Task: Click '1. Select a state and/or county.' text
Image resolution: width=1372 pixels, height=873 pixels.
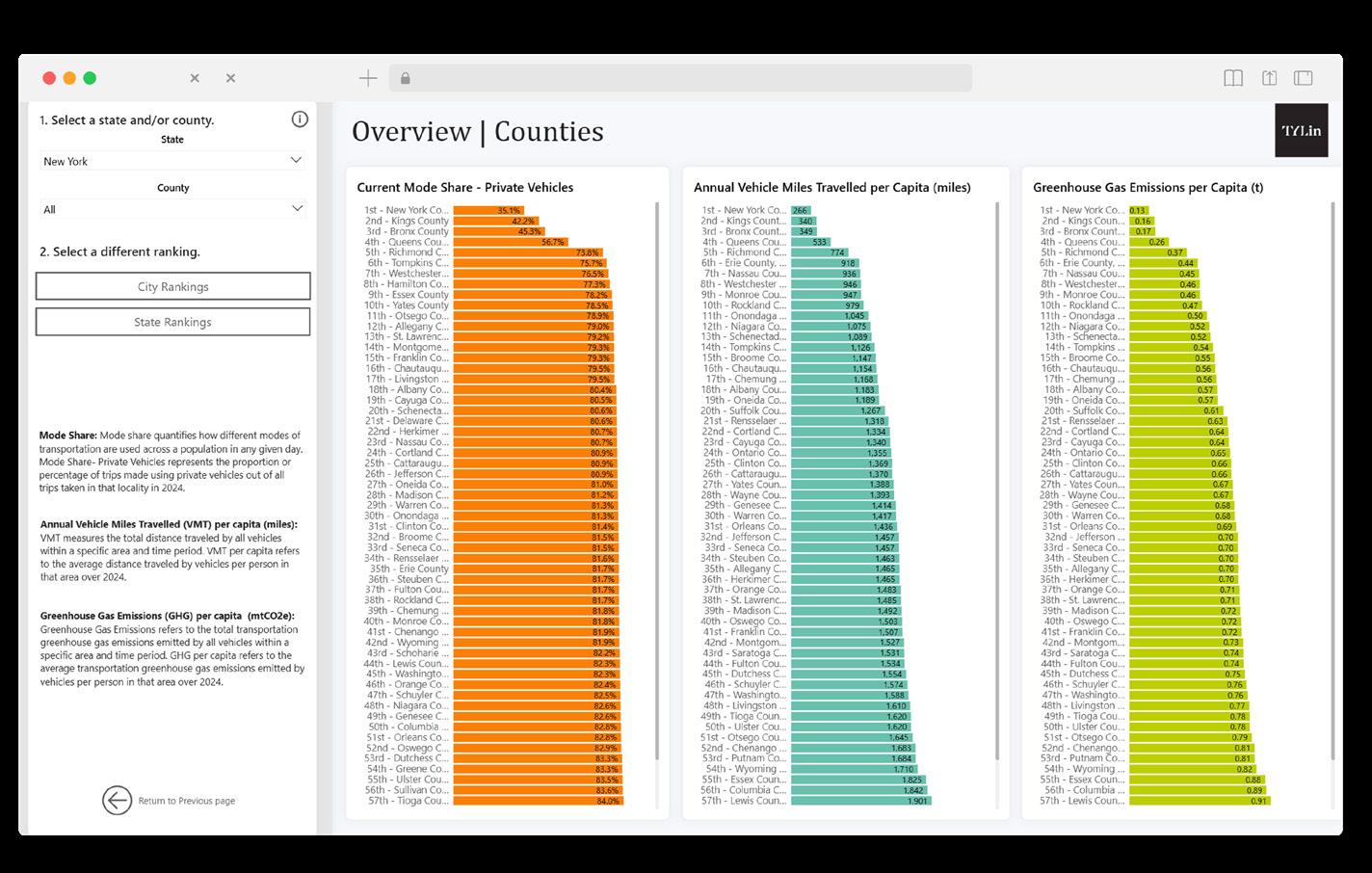Action: (x=126, y=120)
